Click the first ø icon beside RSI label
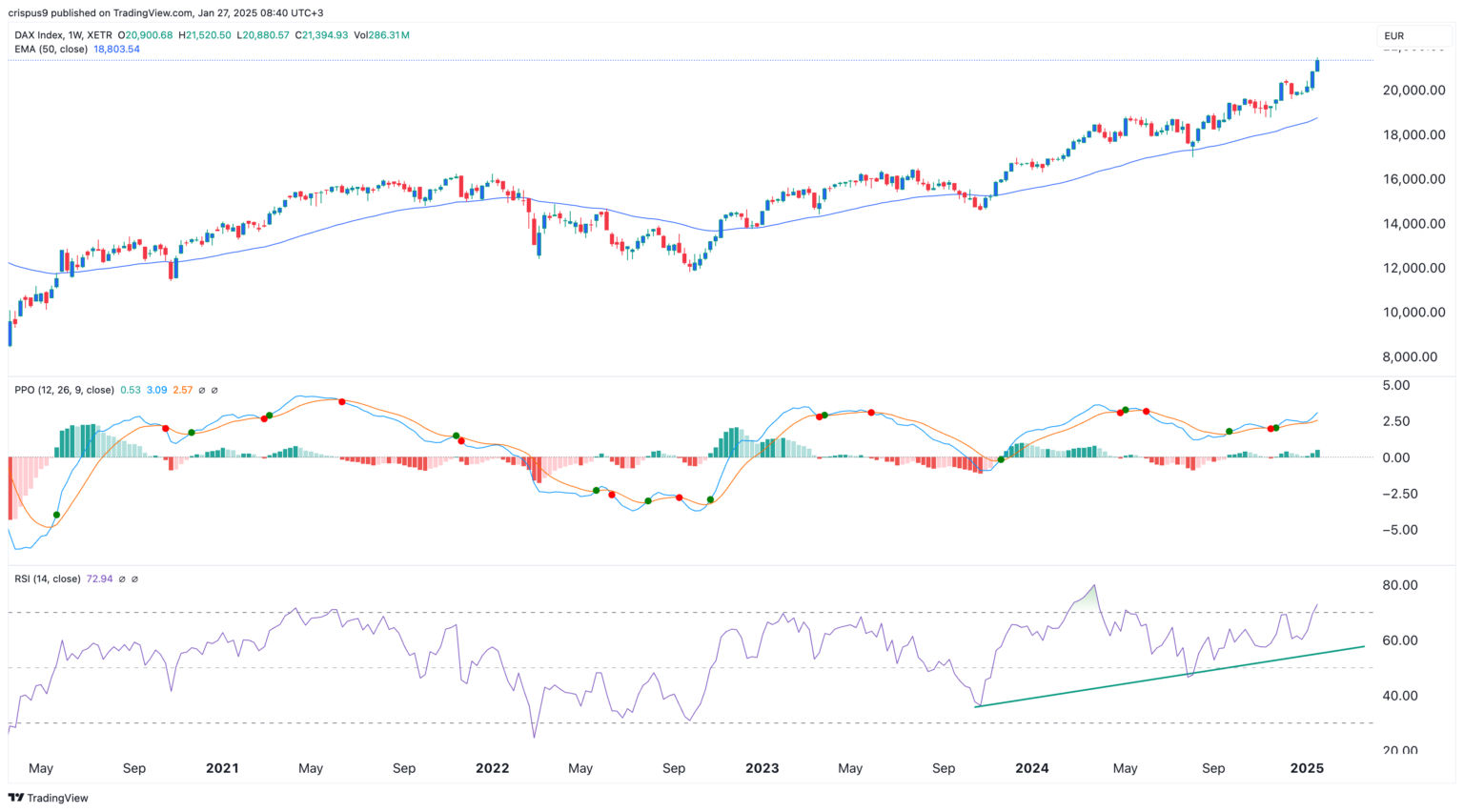The image size is (1464, 812). [122, 579]
